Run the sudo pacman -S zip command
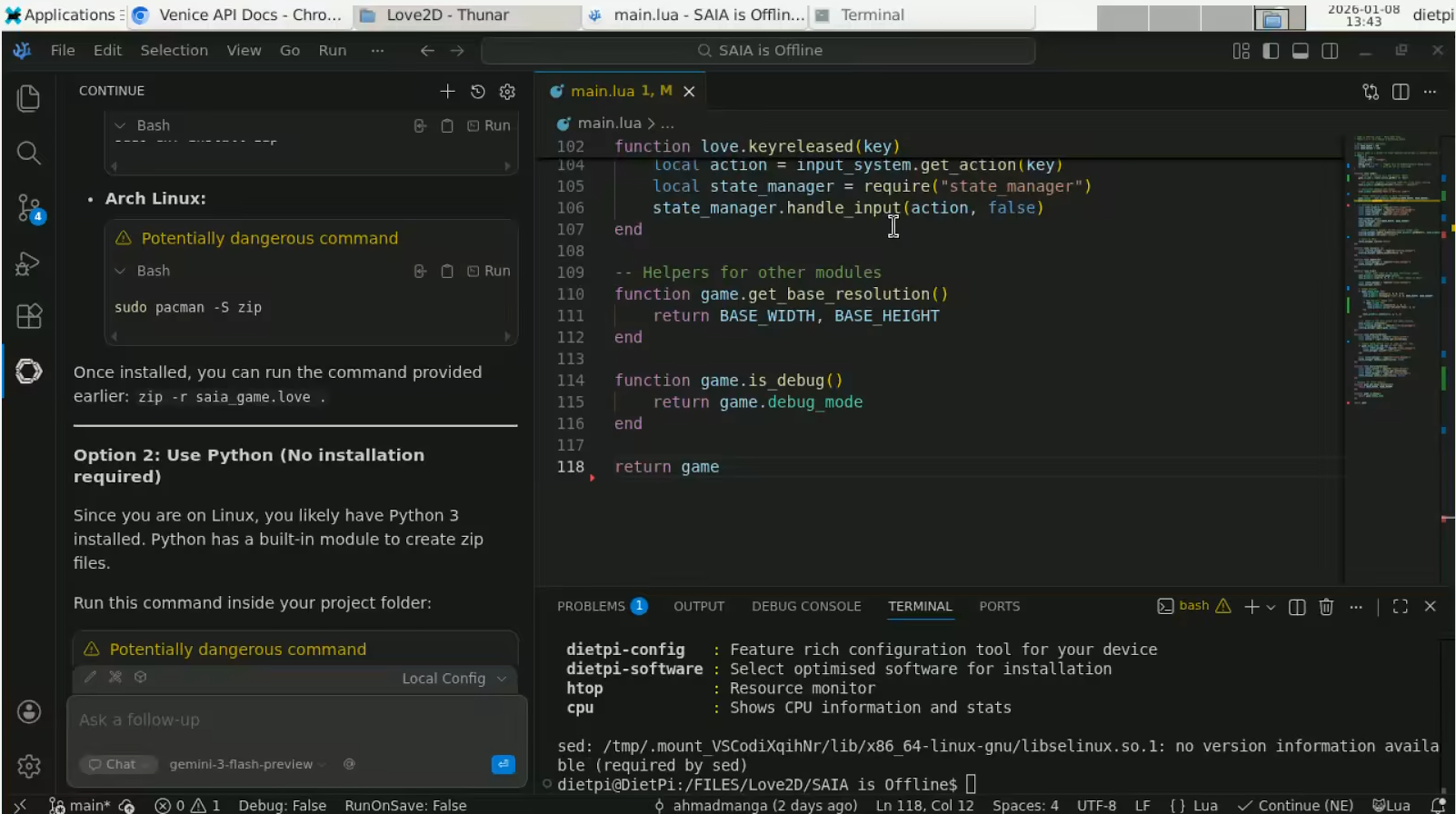Image resolution: width=1456 pixels, height=814 pixels. (x=489, y=271)
